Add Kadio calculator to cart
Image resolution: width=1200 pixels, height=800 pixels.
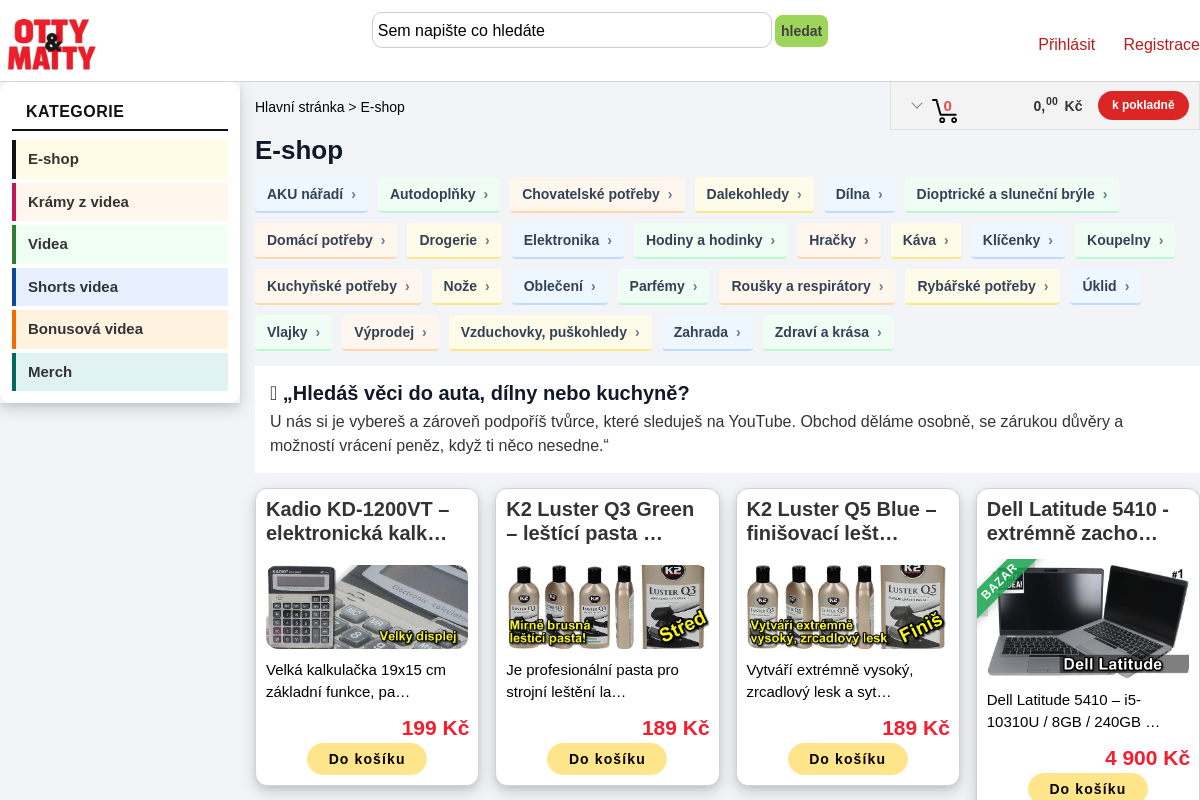367,759
